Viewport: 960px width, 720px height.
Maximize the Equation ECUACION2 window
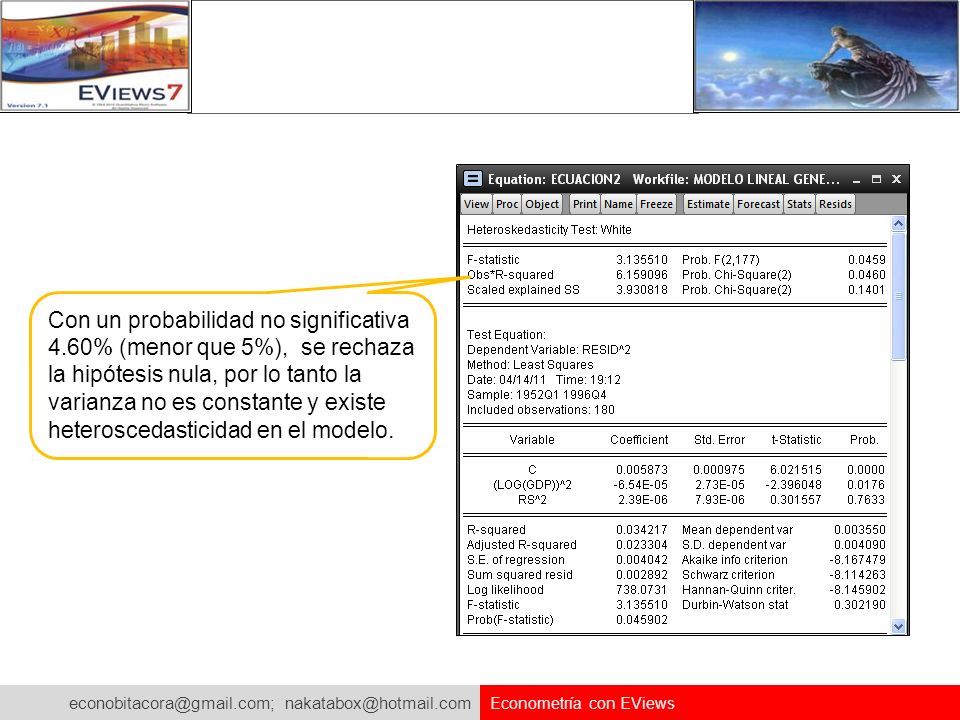[x=877, y=179]
